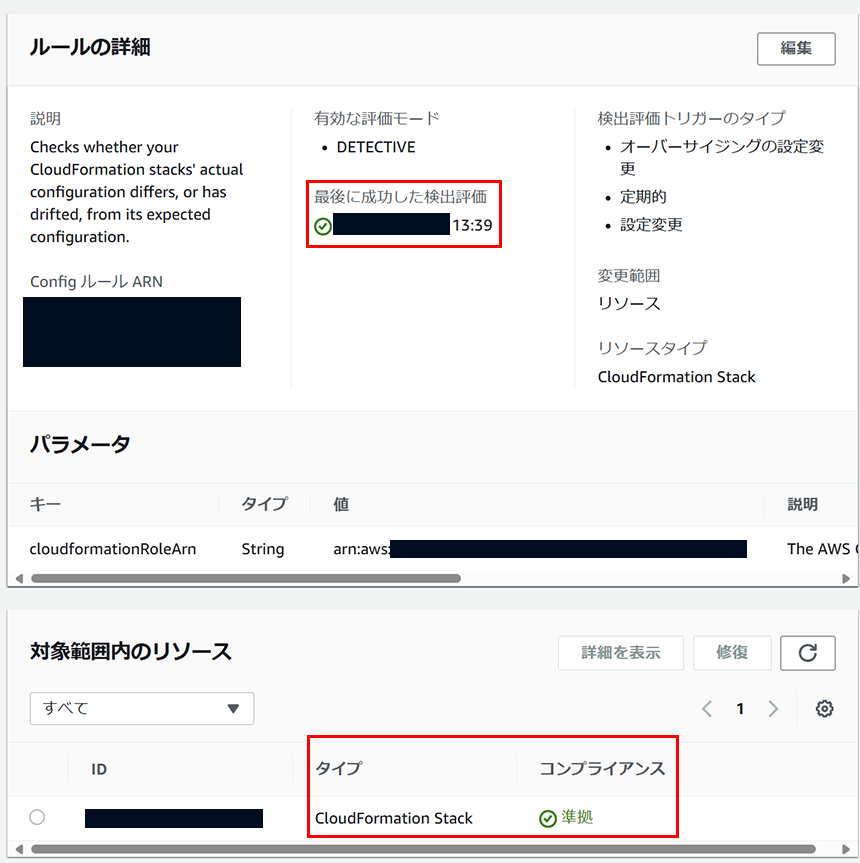
Task: Click the ID column header
Action: (99, 769)
